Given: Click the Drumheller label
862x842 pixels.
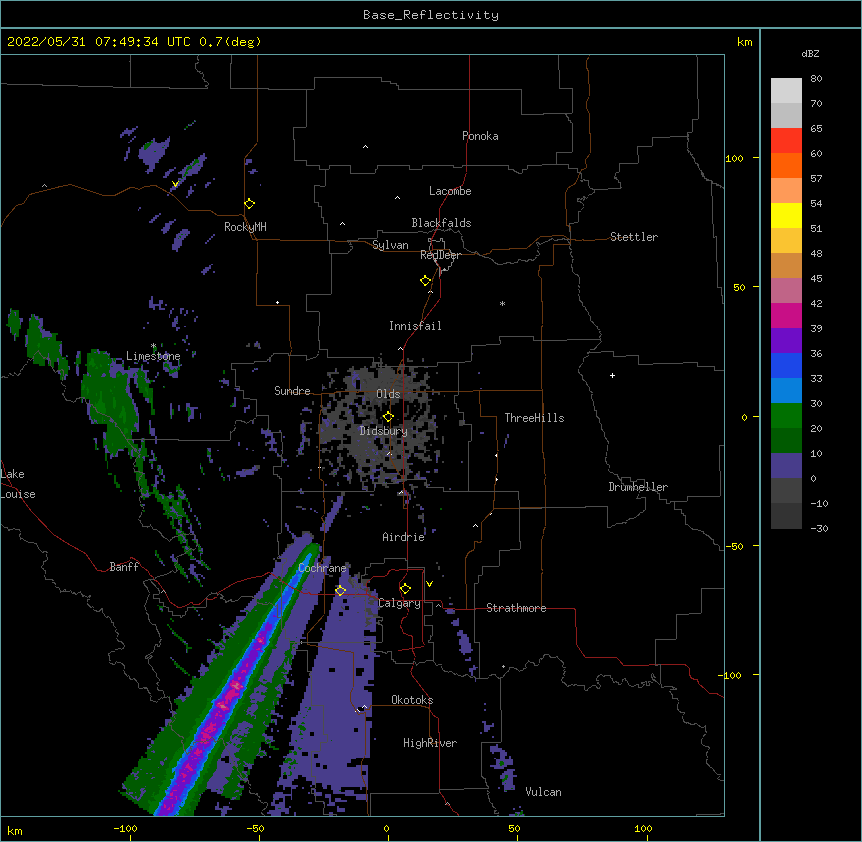Looking at the screenshot, I should (x=638, y=487).
